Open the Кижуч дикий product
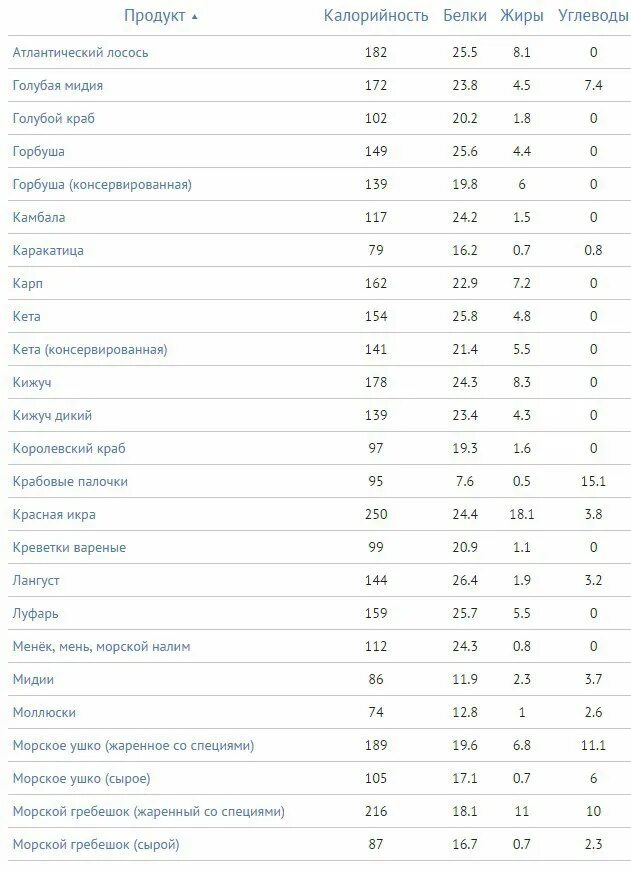 coord(52,415)
